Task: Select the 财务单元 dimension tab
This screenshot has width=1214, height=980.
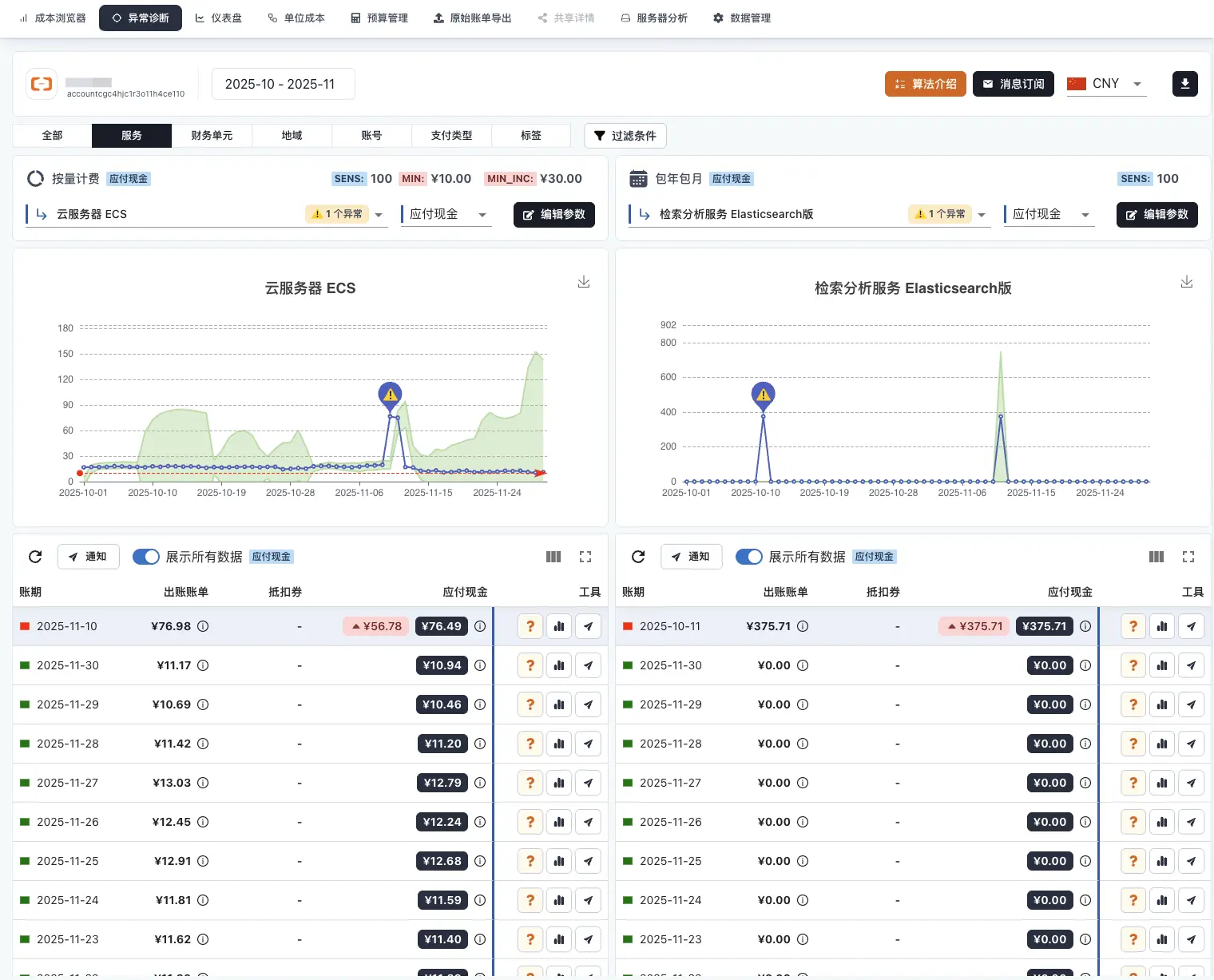Action: point(212,136)
